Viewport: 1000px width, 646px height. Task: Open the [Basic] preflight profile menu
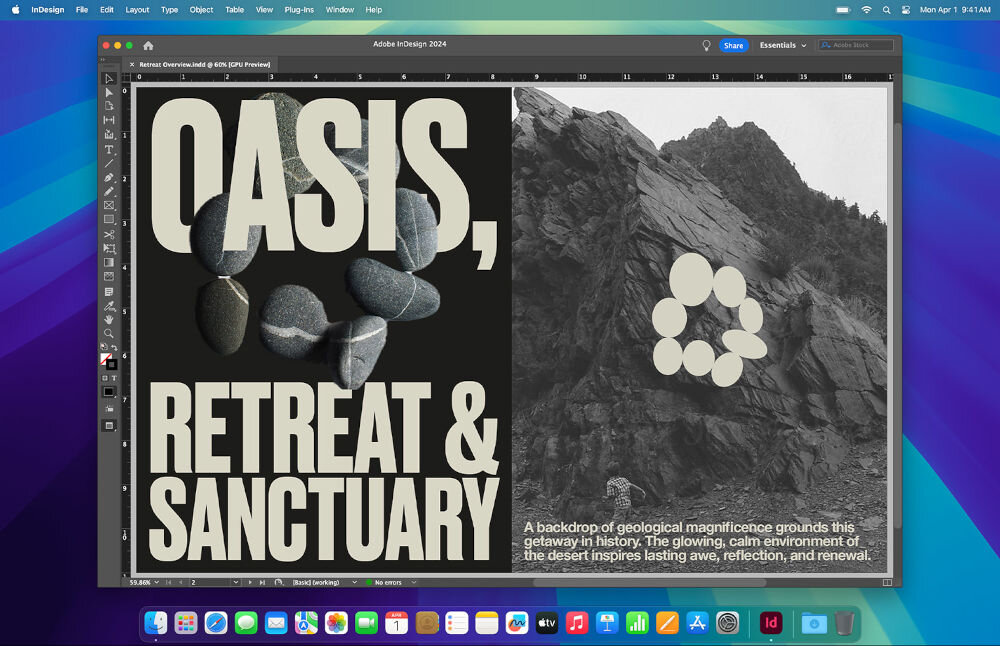[x=316, y=581]
